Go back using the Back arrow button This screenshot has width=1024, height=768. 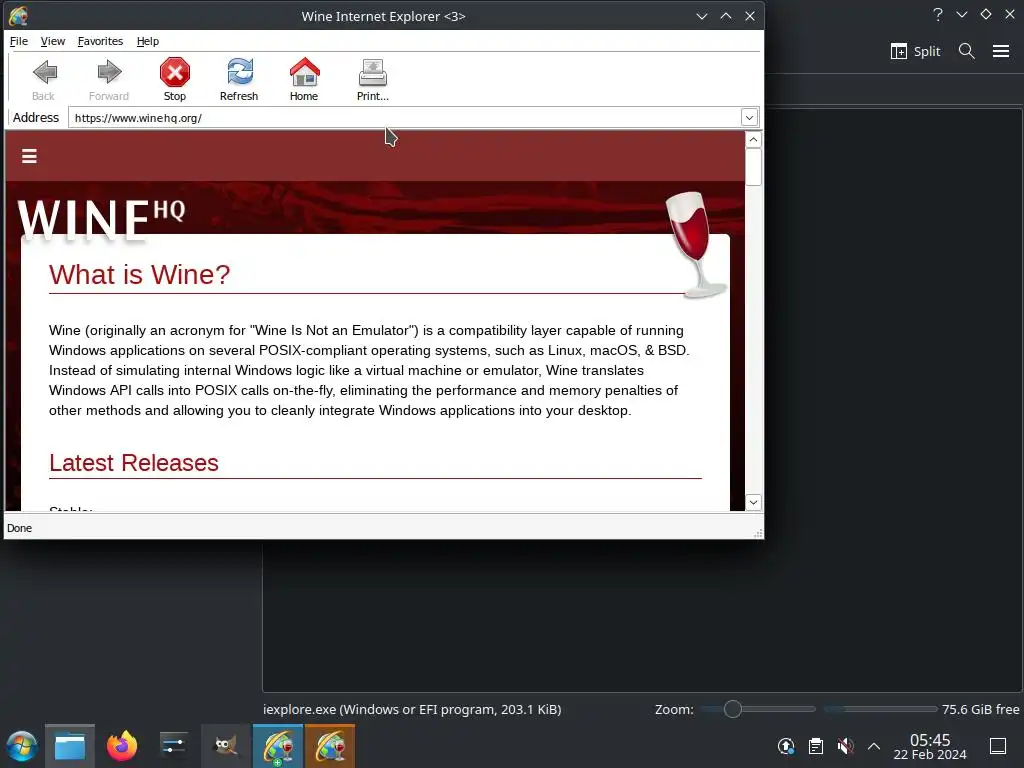[x=44, y=80]
